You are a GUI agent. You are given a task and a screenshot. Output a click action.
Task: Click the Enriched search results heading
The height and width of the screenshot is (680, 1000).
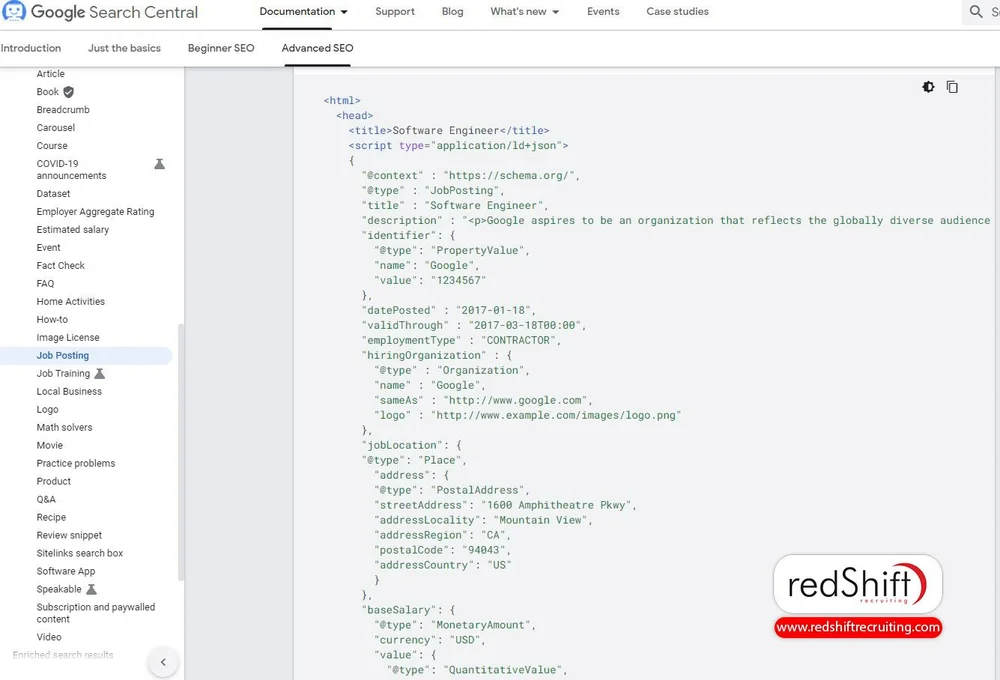tap(63, 654)
